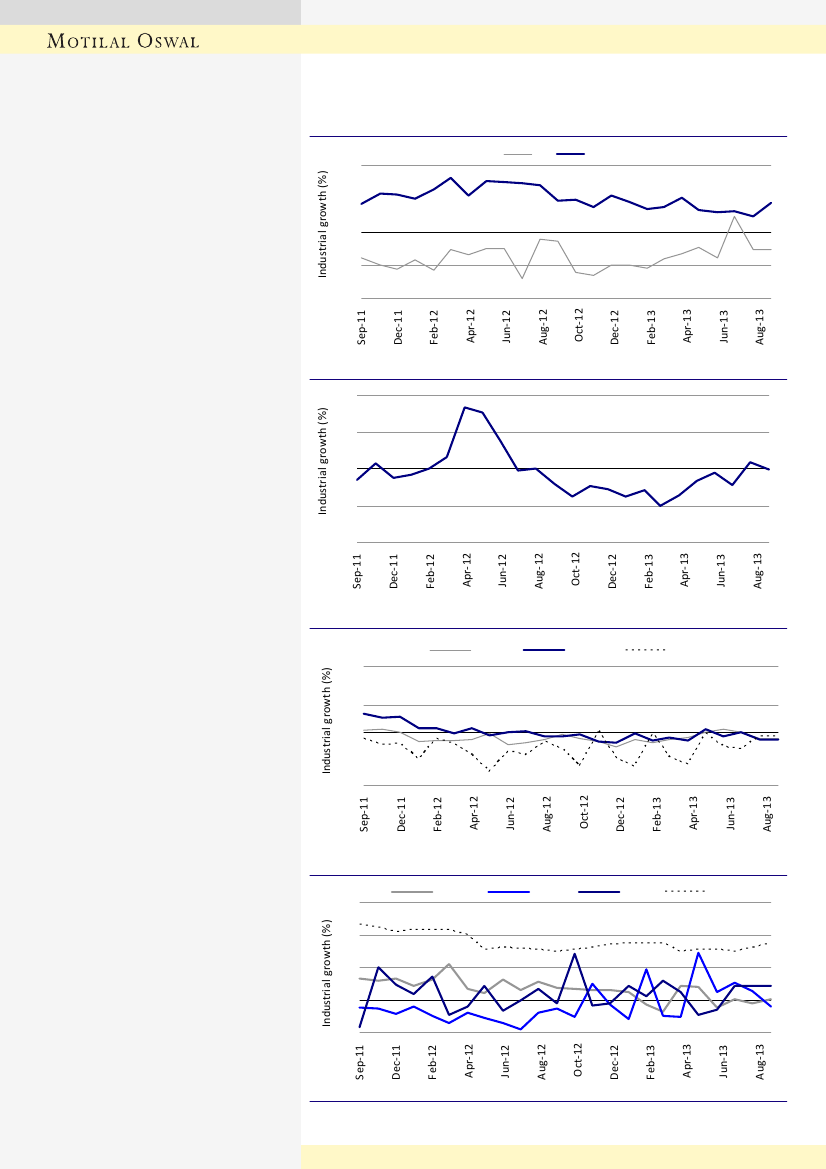Screen dimensions: 826x1169
Task: Click the Sep-11 axis label in top chart
Action: 362,328
